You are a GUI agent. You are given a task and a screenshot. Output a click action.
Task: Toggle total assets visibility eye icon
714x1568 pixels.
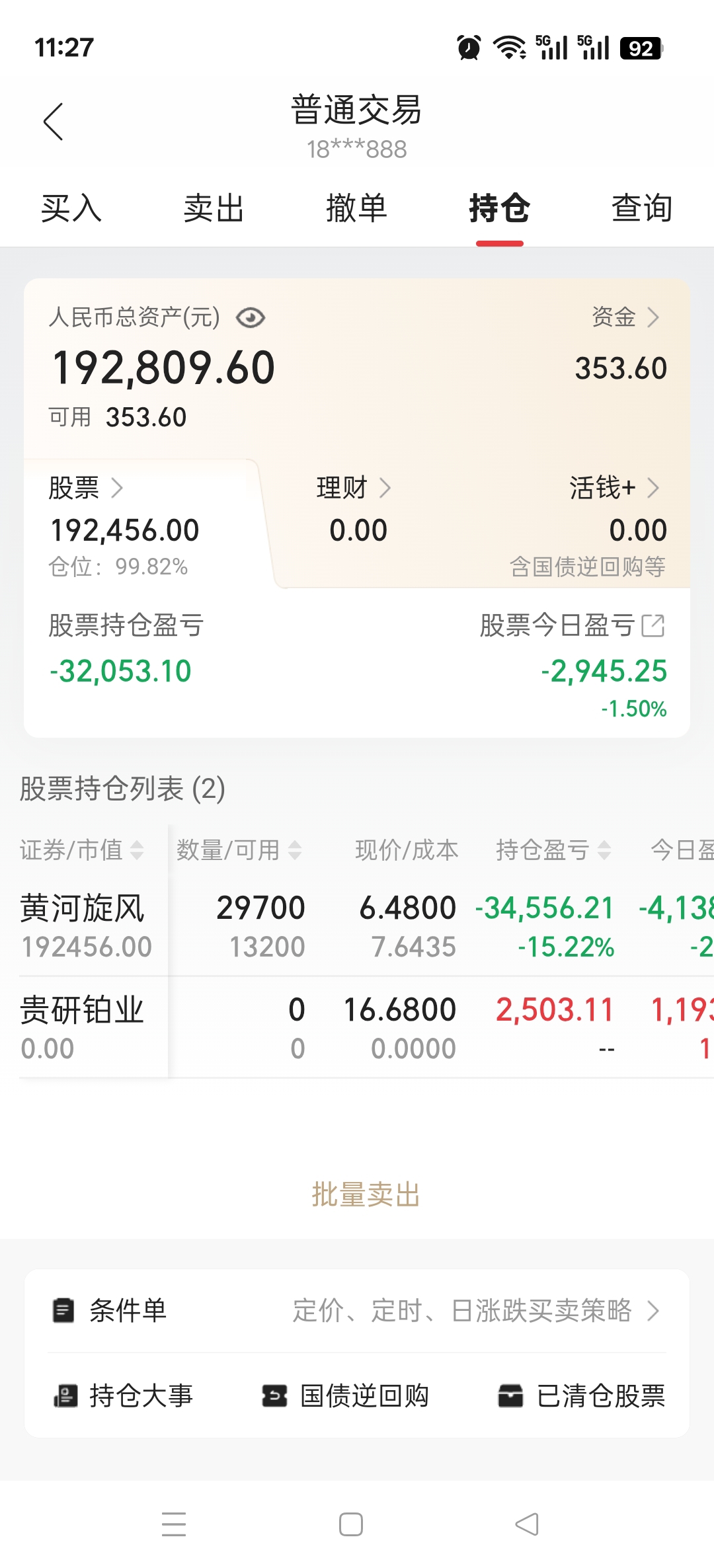251,318
